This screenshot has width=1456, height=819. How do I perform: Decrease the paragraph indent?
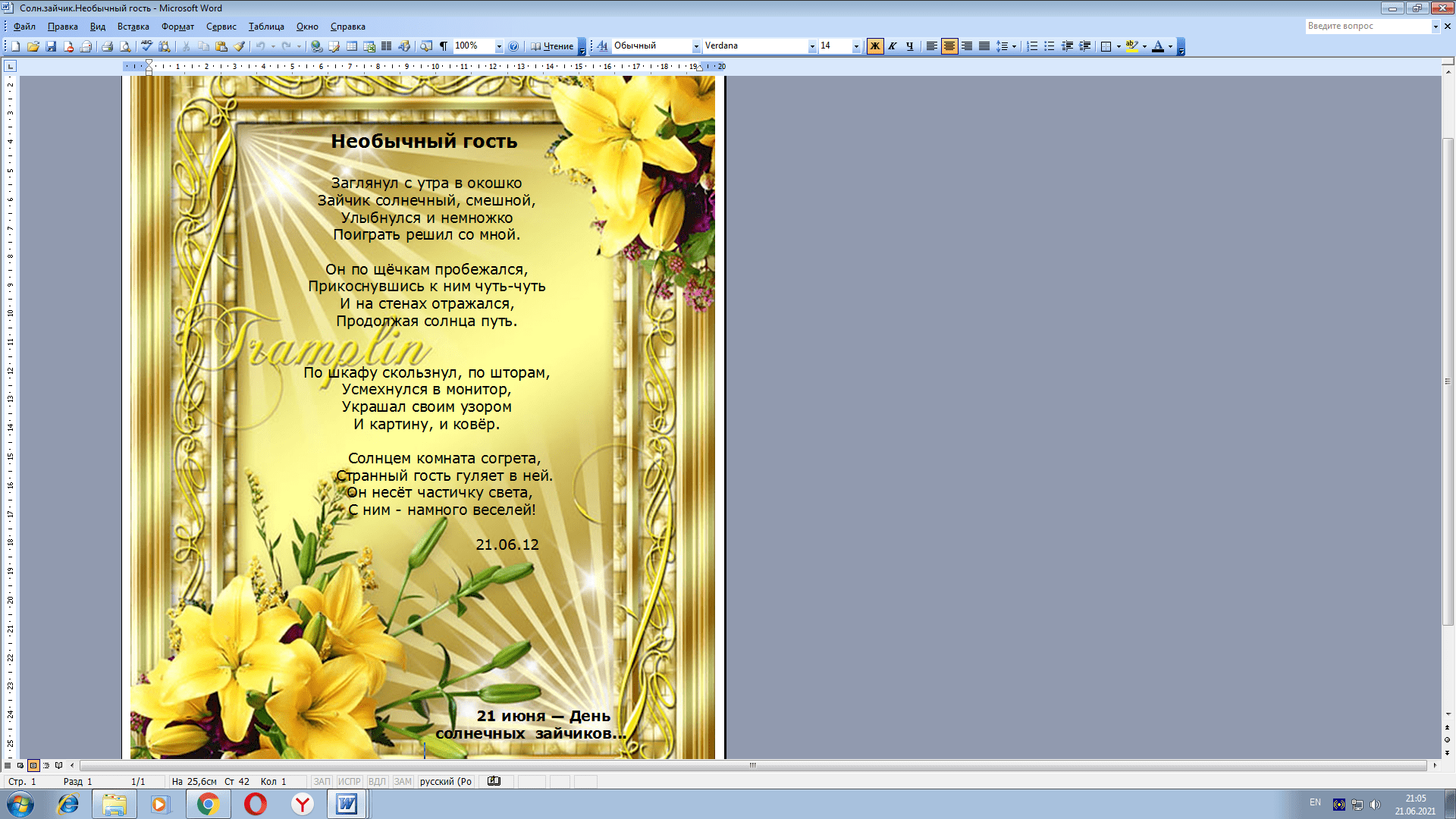pyautogui.click(x=1068, y=46)
